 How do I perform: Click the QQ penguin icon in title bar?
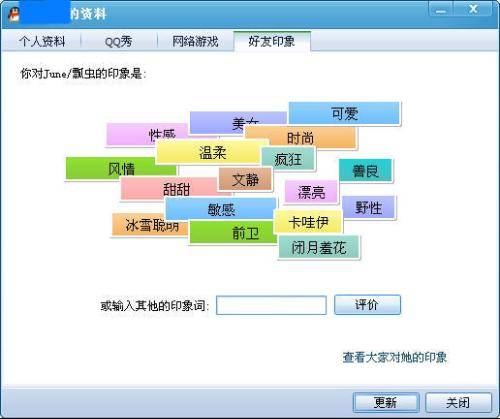[x=13, y=14]
